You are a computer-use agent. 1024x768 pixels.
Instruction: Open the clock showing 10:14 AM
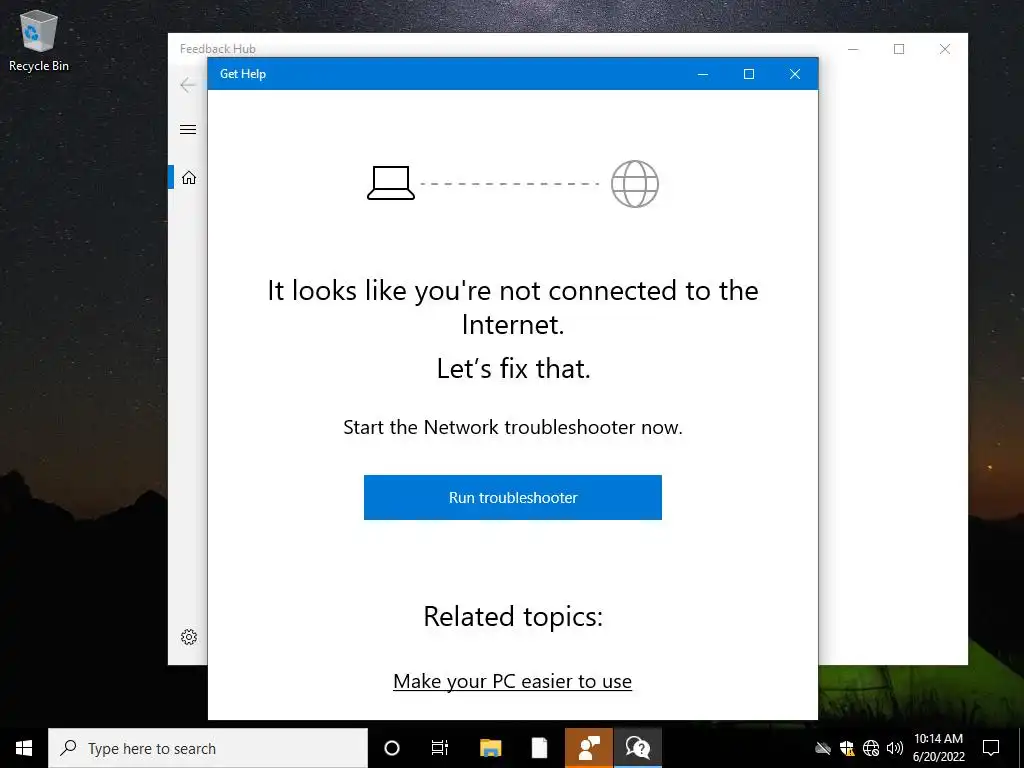(938, 748)
